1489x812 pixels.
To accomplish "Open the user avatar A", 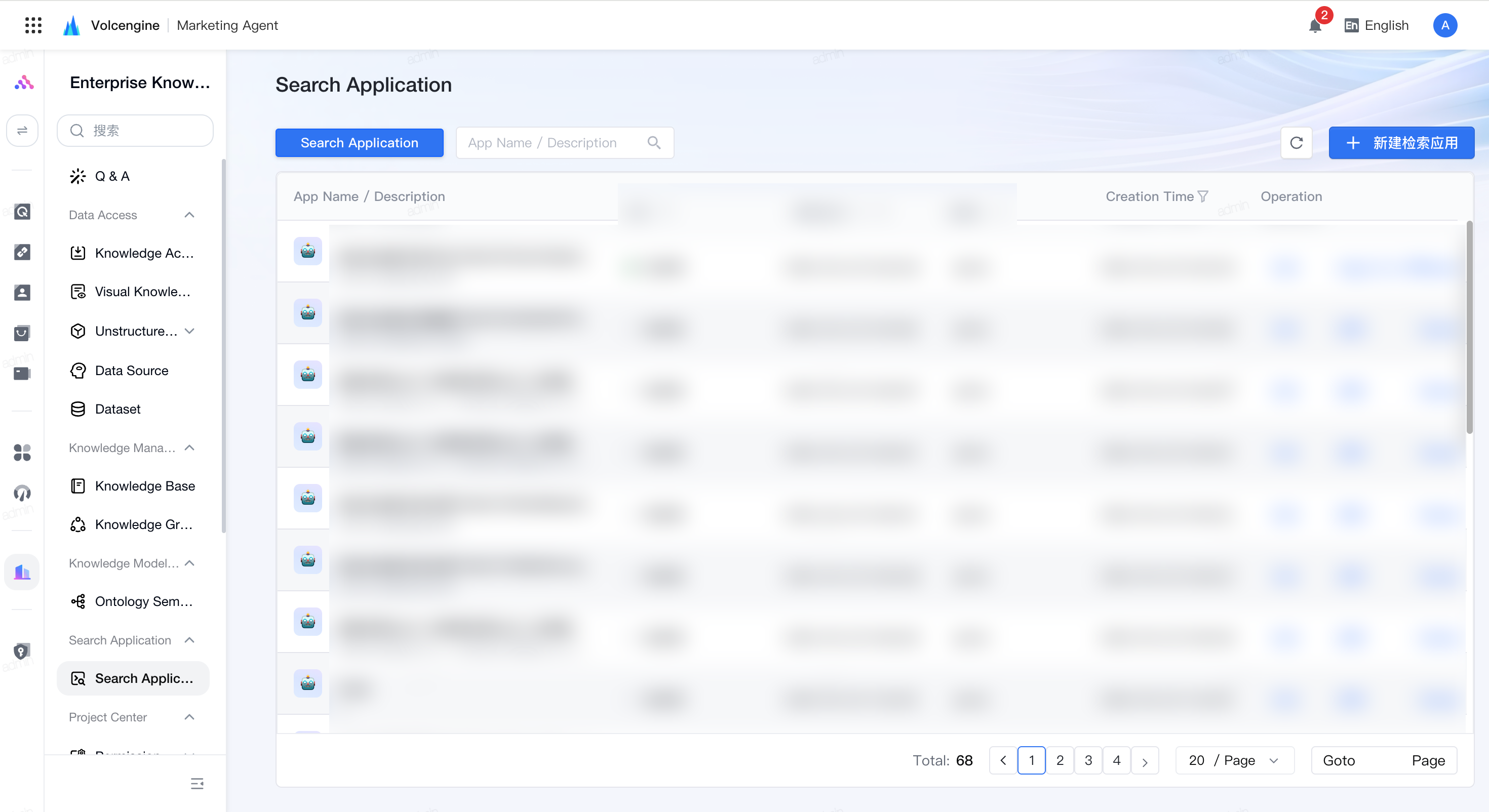I will [1444, 25].
